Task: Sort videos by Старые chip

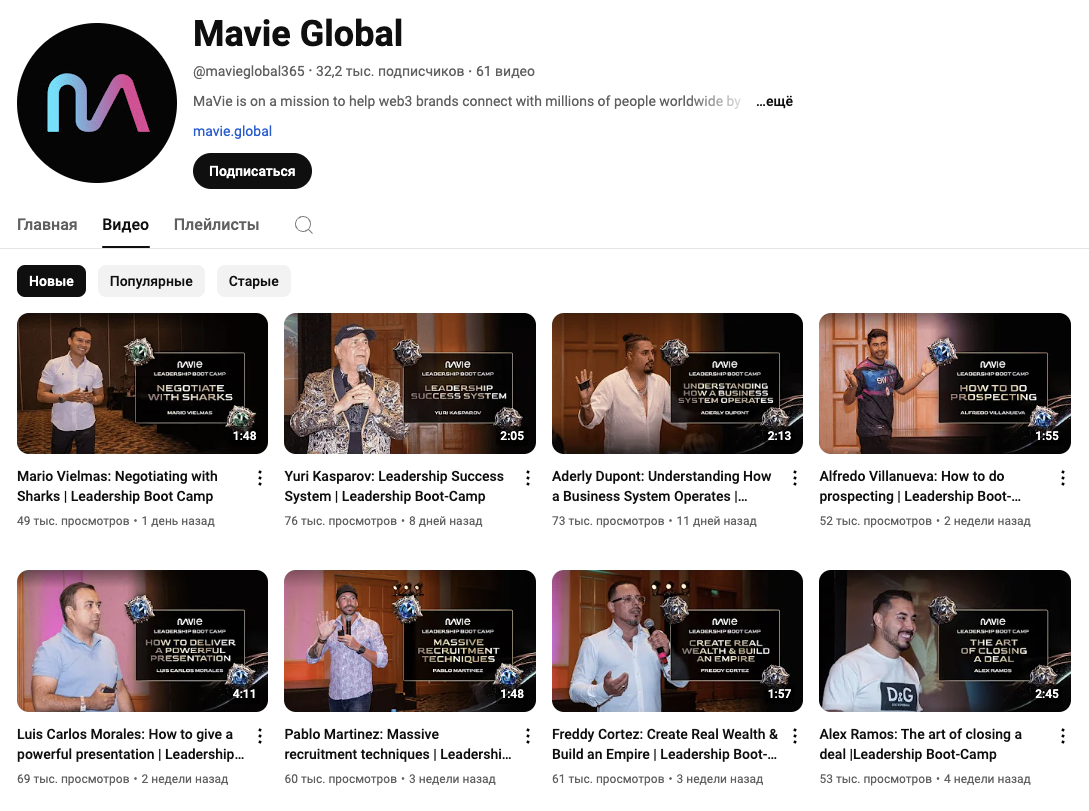Action: [x=253, y=281]
